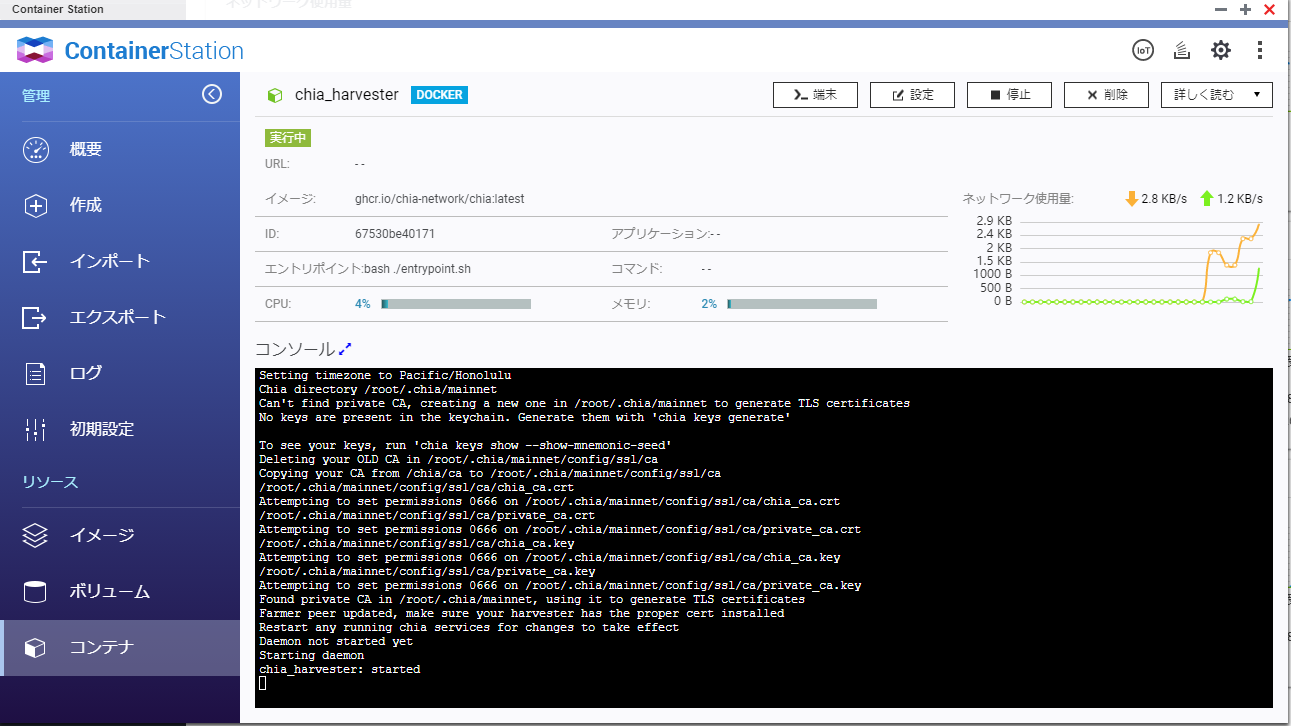Viewport: 1291px width, 726px height.
Task: Open the IoT panel icon
Action: point(1142,49)
